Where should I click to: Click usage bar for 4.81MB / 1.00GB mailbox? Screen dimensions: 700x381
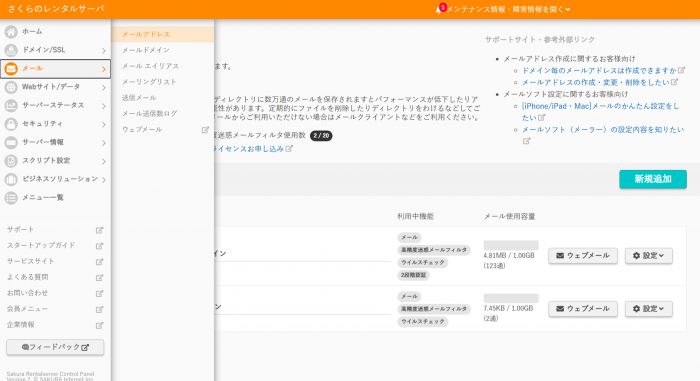511,245
